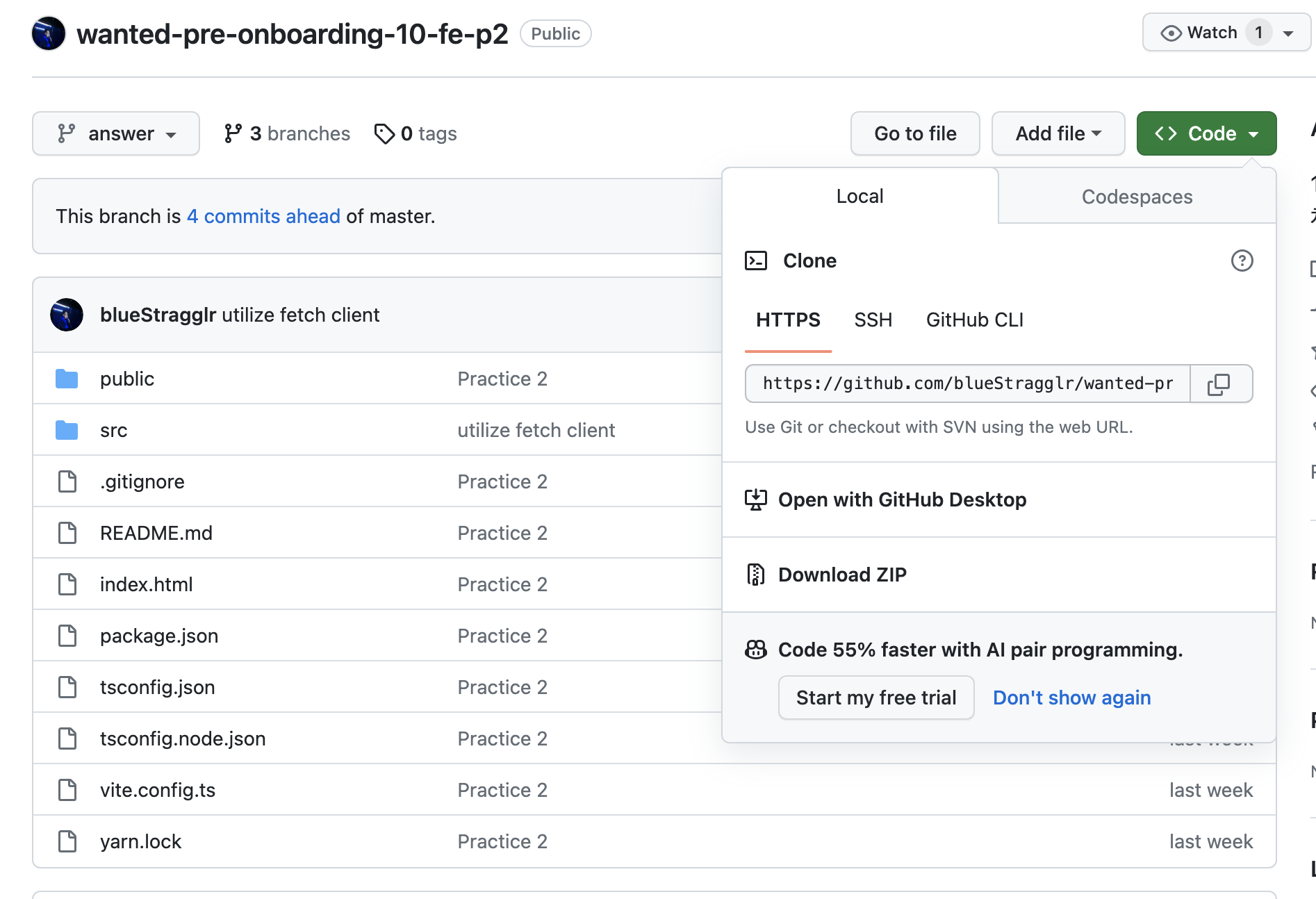Click the .gitignore file icon
Image resolution: width=1316 pixels, height=899 pixels.
tap(67, 481)
